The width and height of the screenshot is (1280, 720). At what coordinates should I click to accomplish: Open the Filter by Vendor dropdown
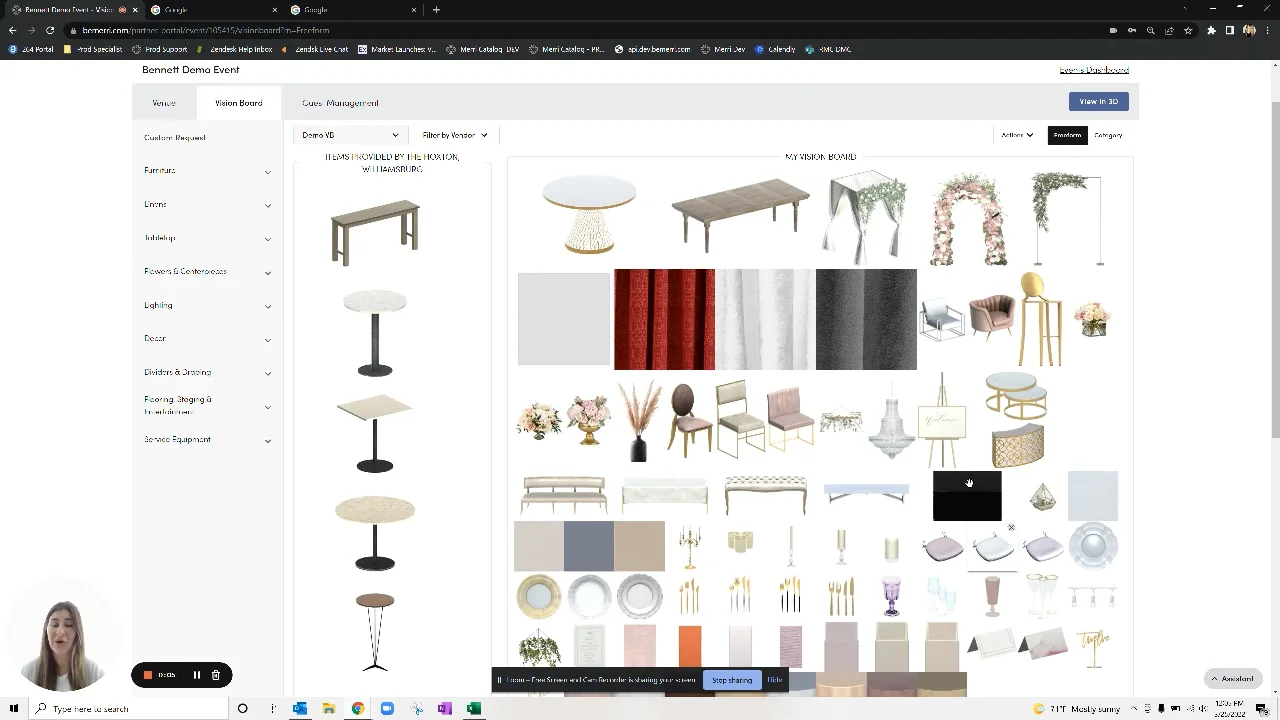[x=455, y=135]
